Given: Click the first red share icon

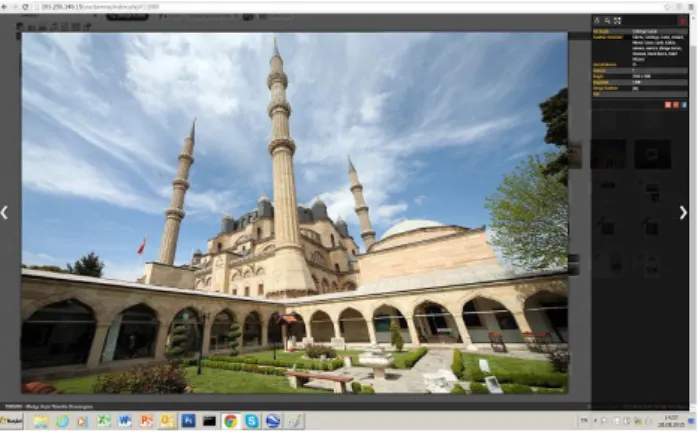Looking at the screenshot, I should click(x=668, y=105).
